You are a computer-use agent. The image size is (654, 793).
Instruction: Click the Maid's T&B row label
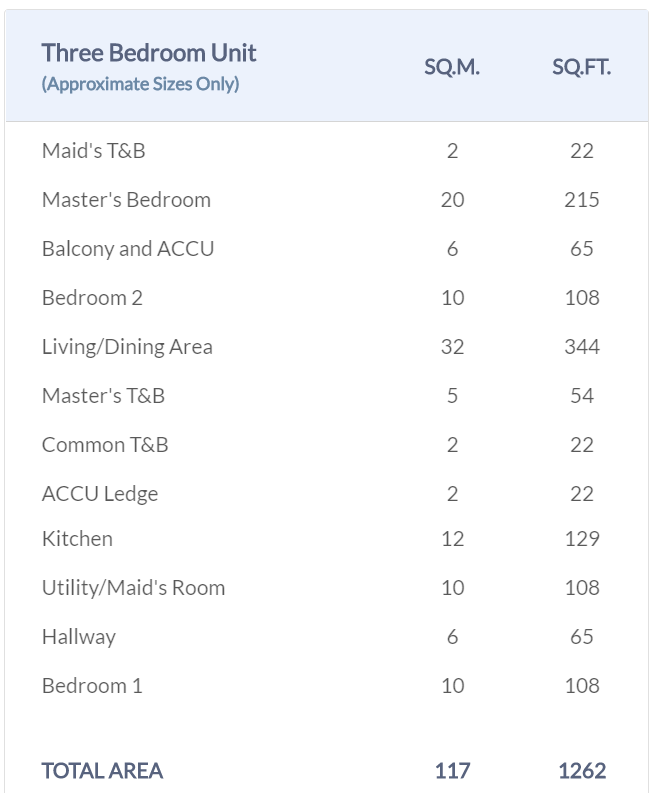coord(93,151)
